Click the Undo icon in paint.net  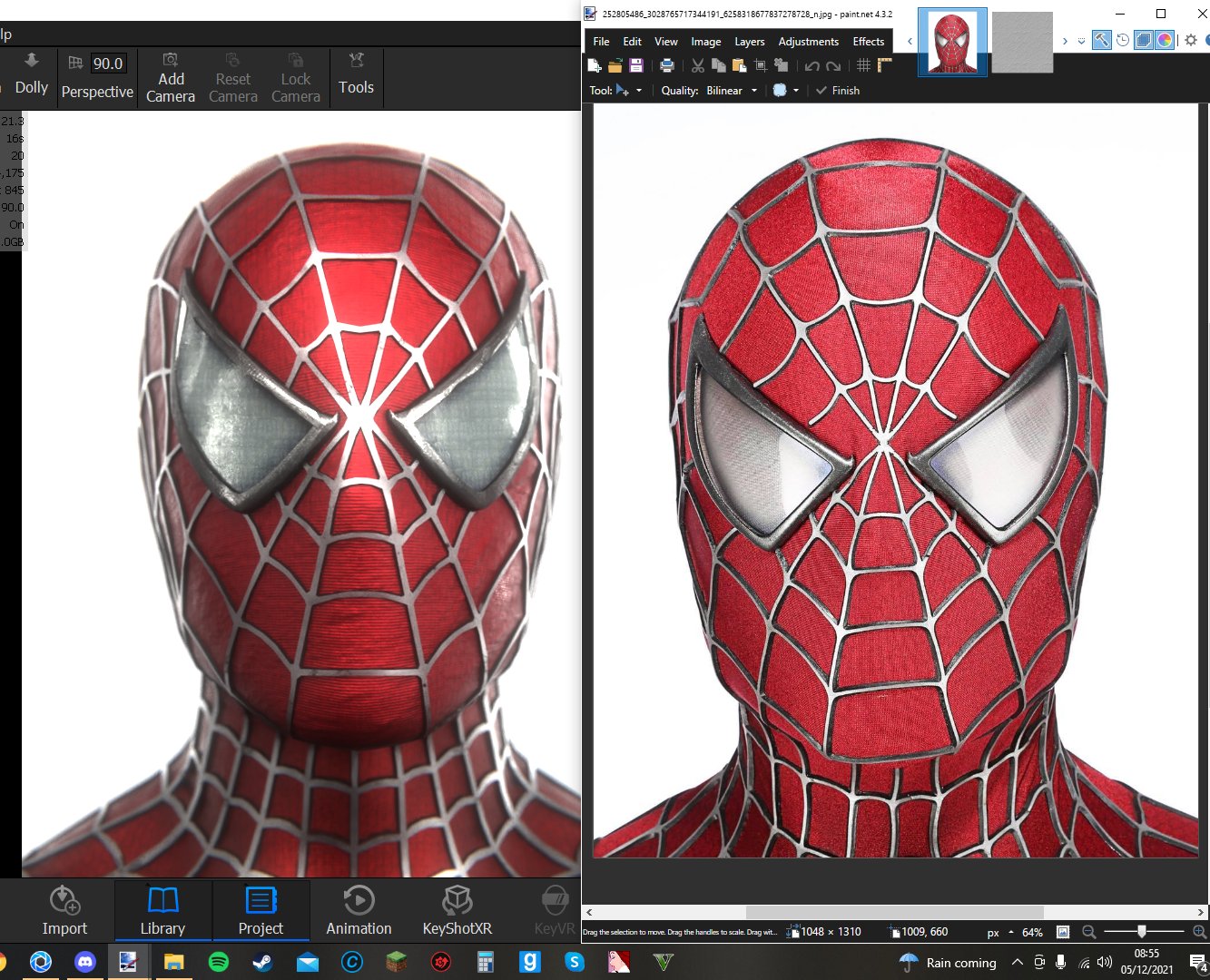coord(813,66)
